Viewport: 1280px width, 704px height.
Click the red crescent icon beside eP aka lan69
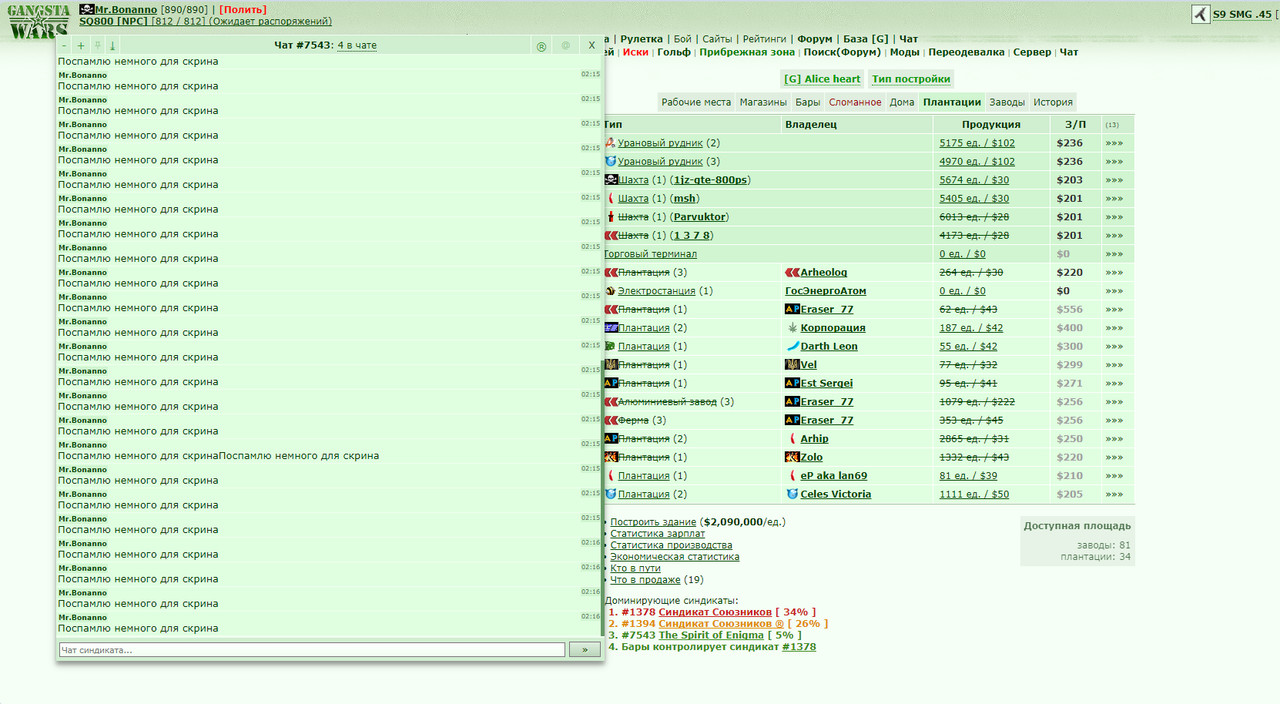(x=793, y=475)
